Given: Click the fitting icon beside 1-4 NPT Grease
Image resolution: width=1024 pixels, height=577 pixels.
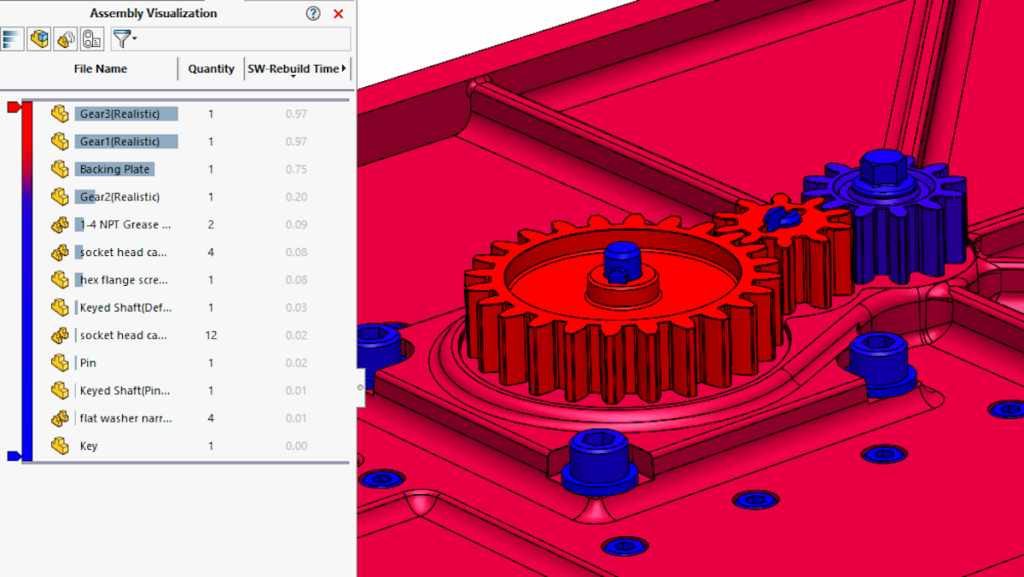Looking at the screenshot, I should click(x=62, y=225).
